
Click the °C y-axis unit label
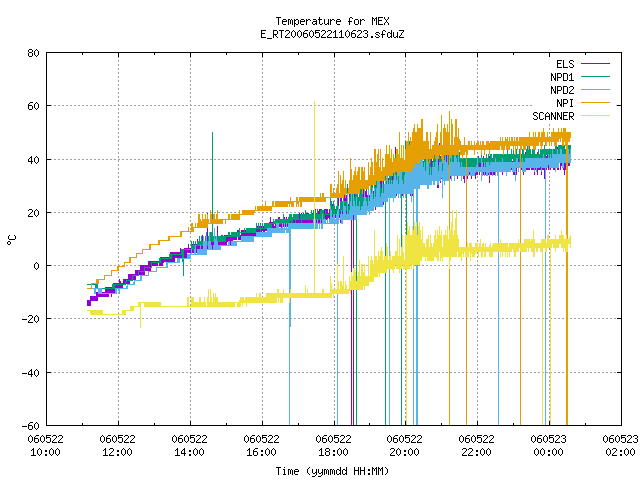coord(12,240)
